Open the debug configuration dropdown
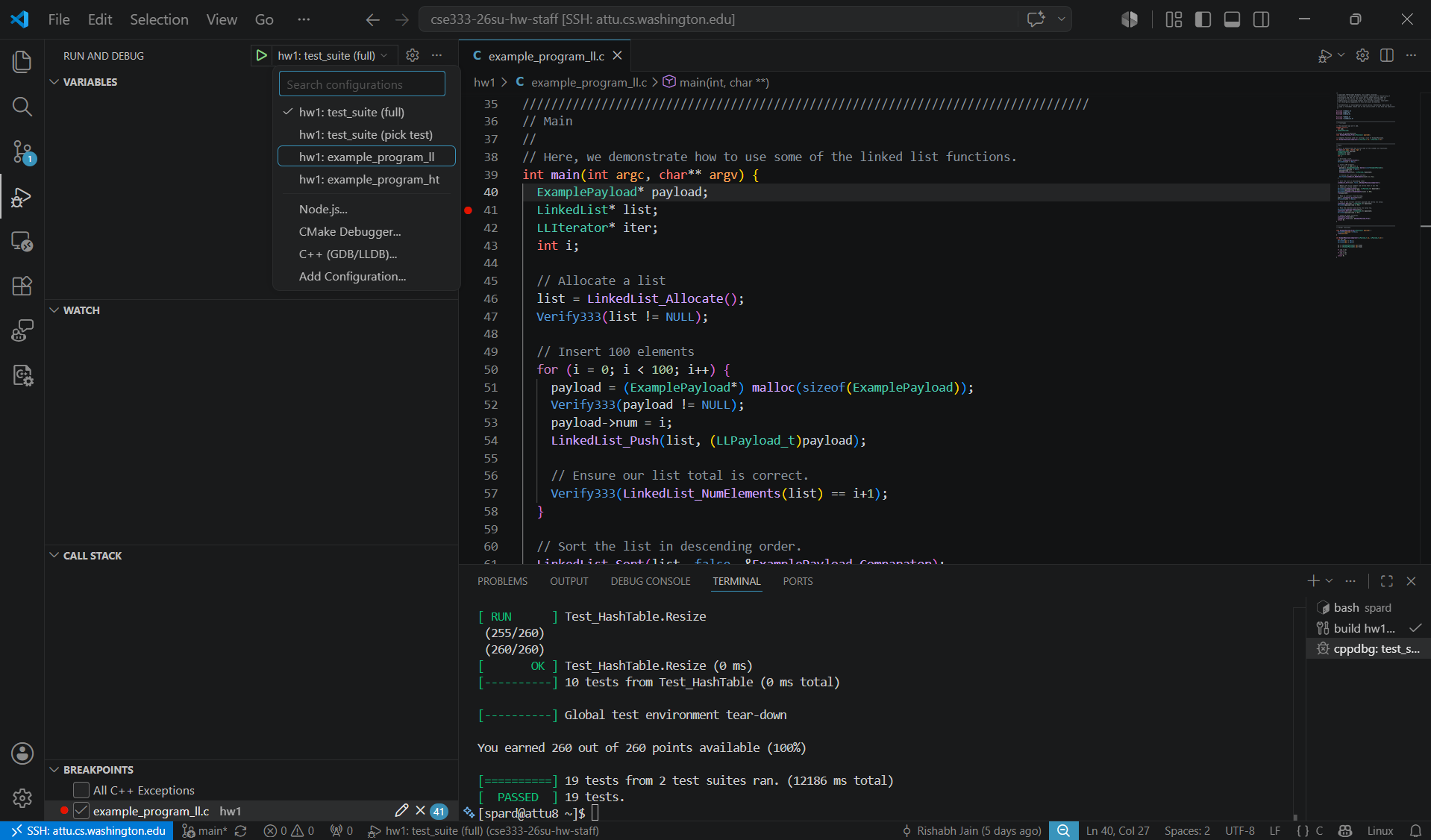The height and width of the screenshot is (840, 1431). tap(333, 56)
